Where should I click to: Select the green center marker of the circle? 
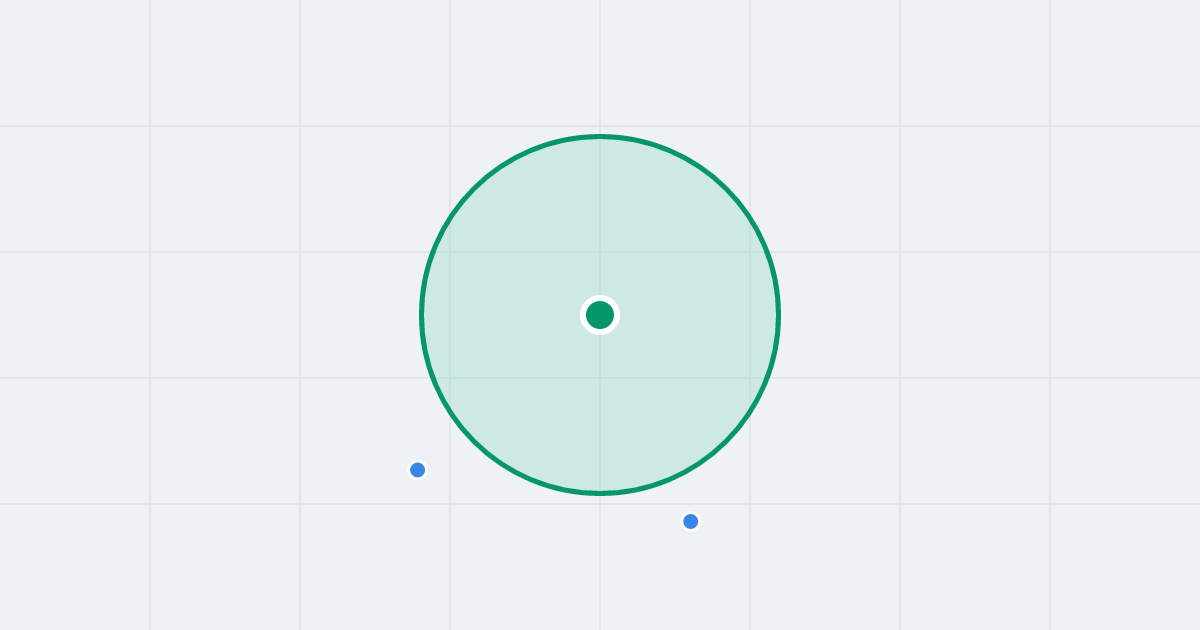[600, 315]
